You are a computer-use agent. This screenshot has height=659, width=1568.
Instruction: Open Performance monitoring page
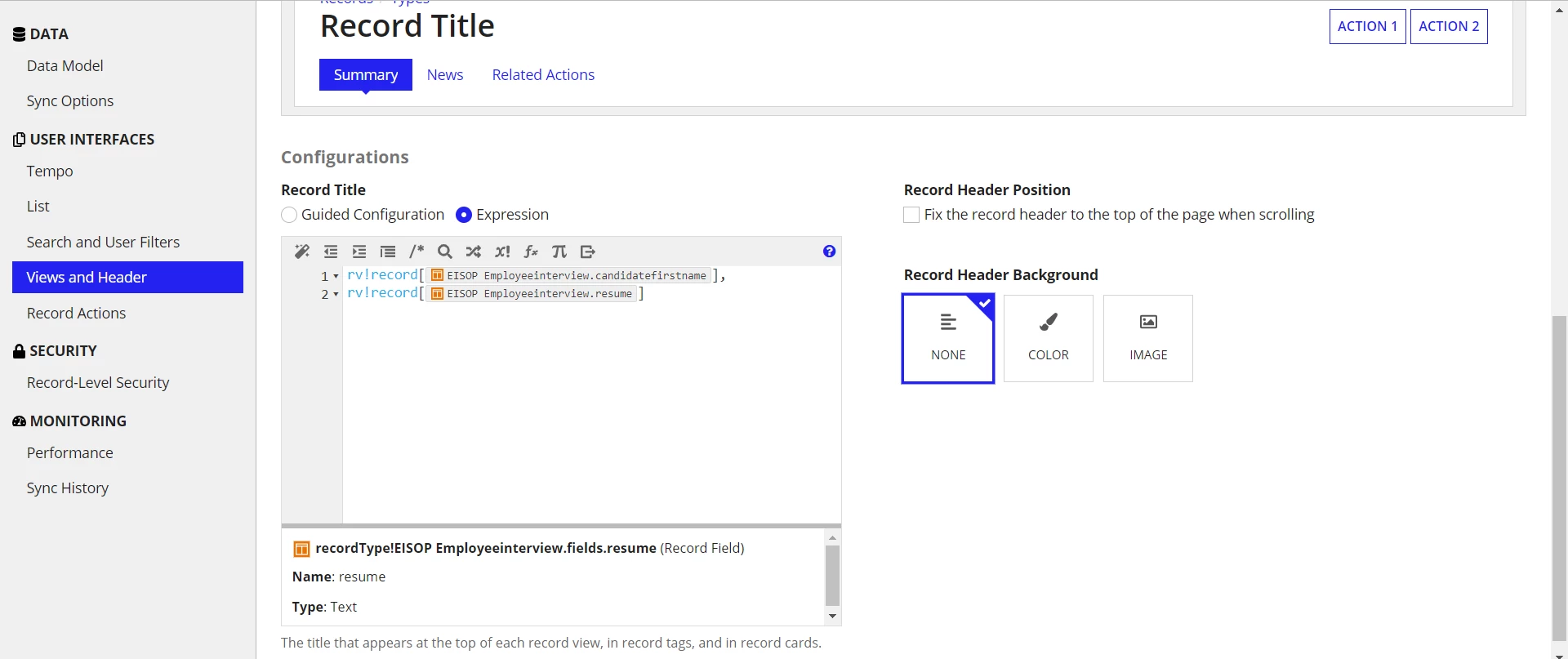pos(70,453)
